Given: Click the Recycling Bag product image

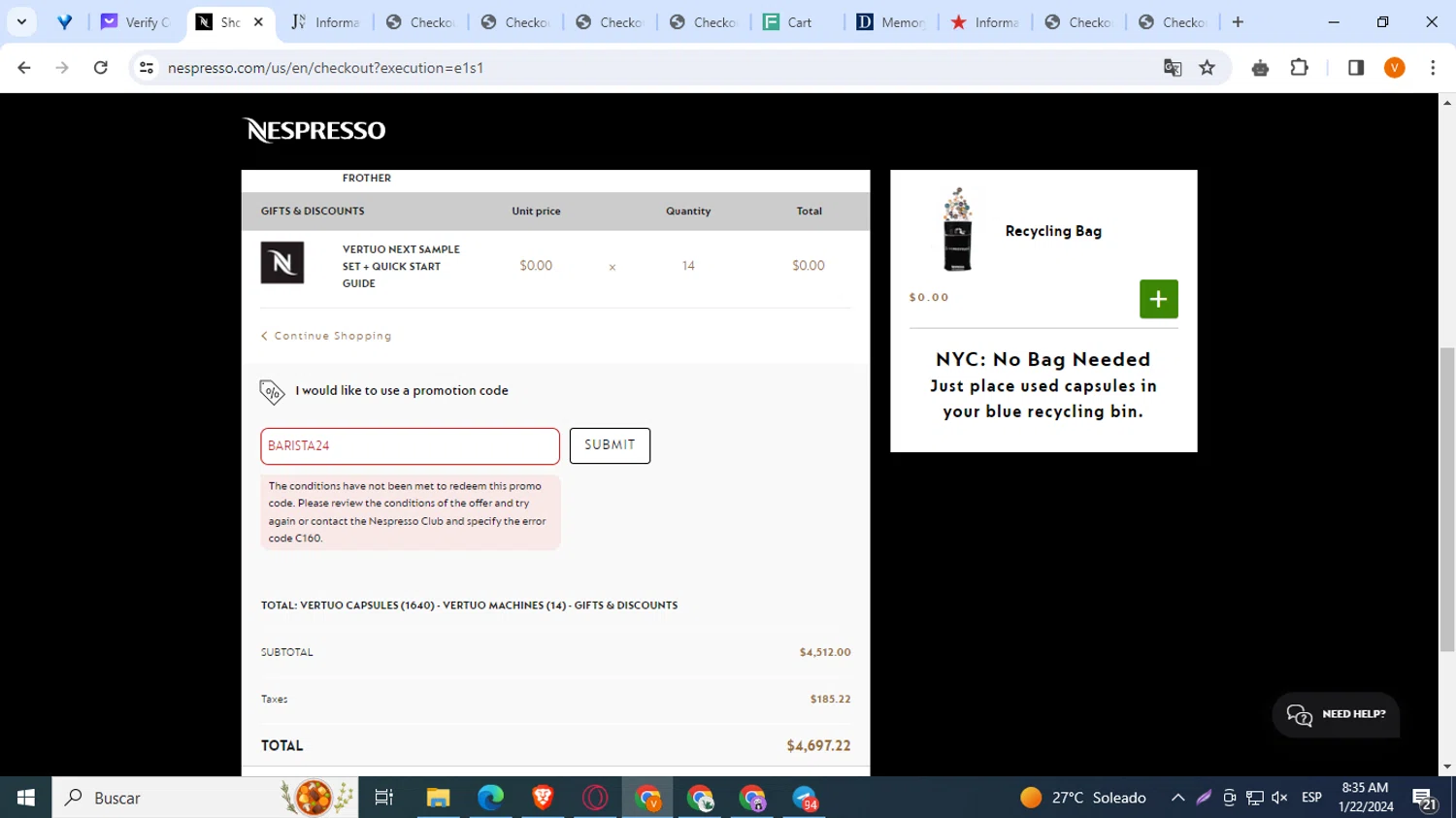Looking at the screenshot, I should 957,230.
